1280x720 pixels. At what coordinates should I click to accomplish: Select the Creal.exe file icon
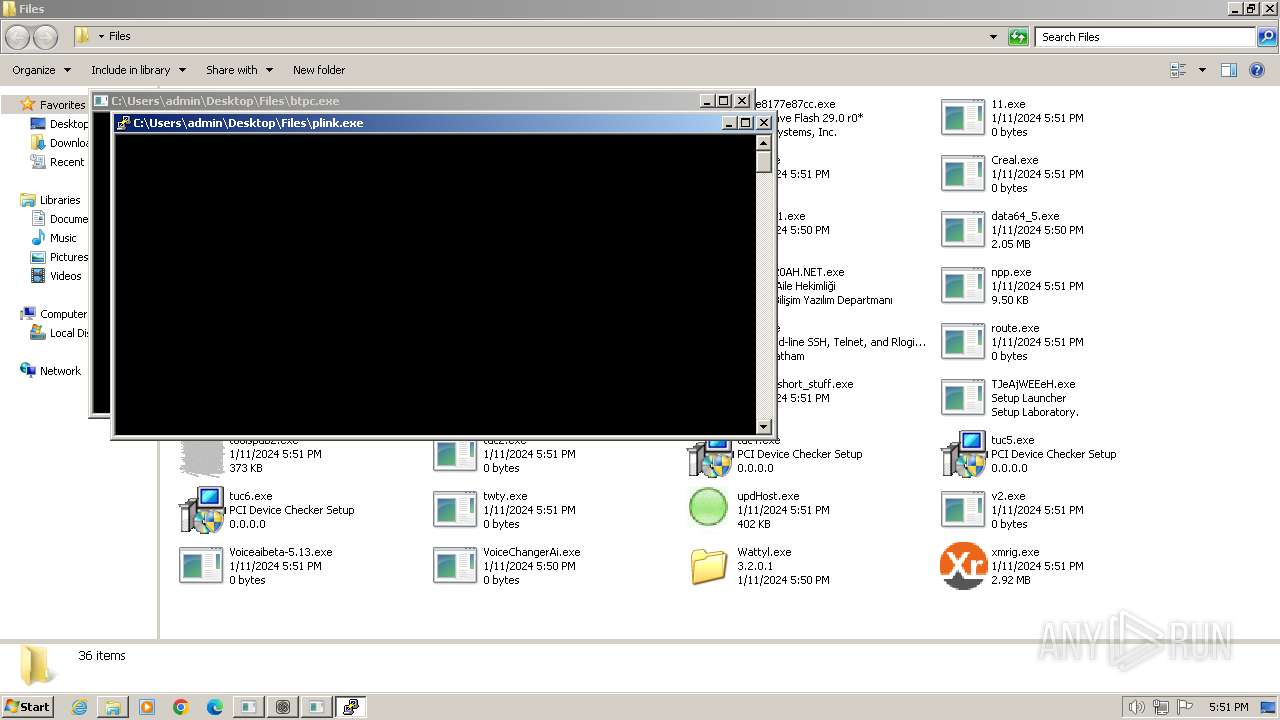963,174
